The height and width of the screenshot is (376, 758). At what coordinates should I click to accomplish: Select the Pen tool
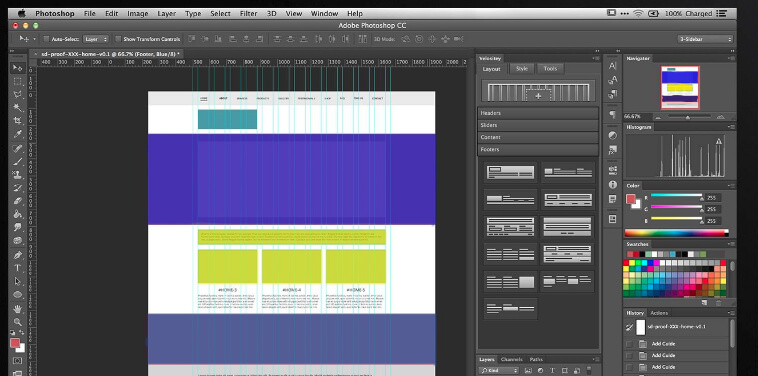17,255
